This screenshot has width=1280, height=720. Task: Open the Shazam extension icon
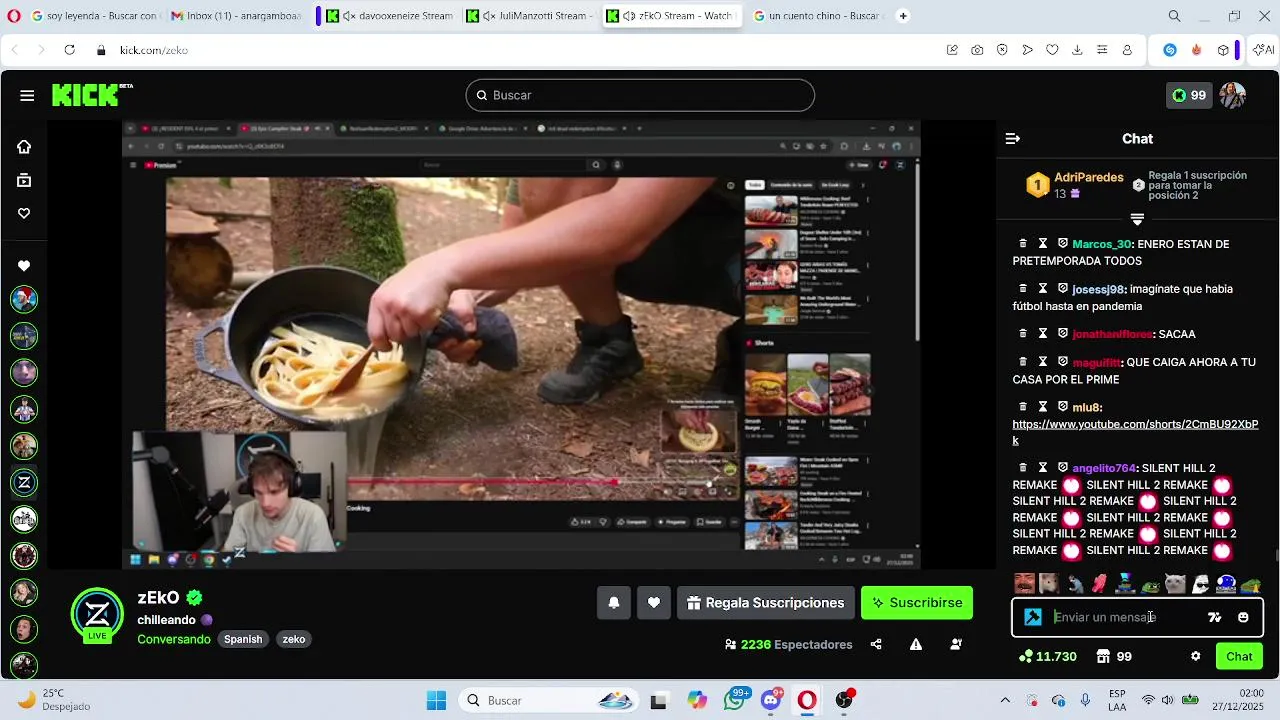click(x=1170, y=50)
